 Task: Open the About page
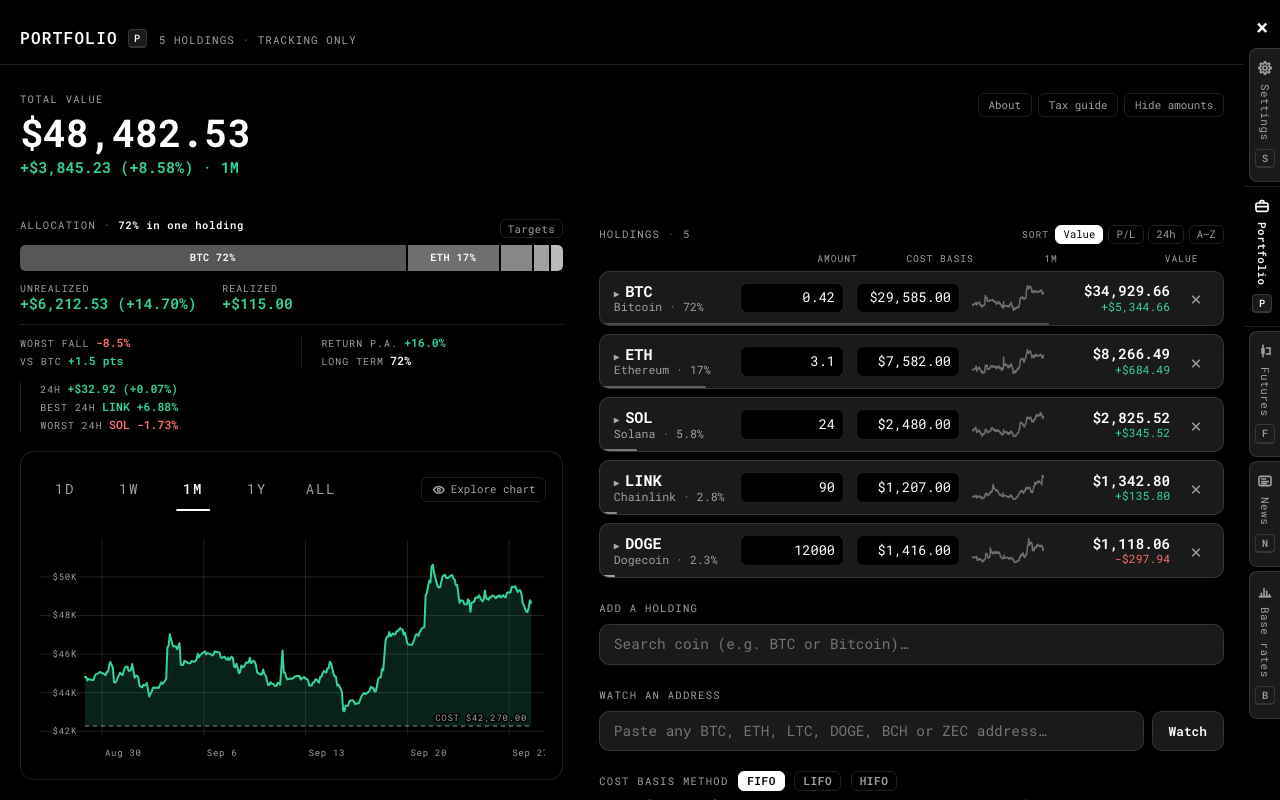tap(1005, 105)
